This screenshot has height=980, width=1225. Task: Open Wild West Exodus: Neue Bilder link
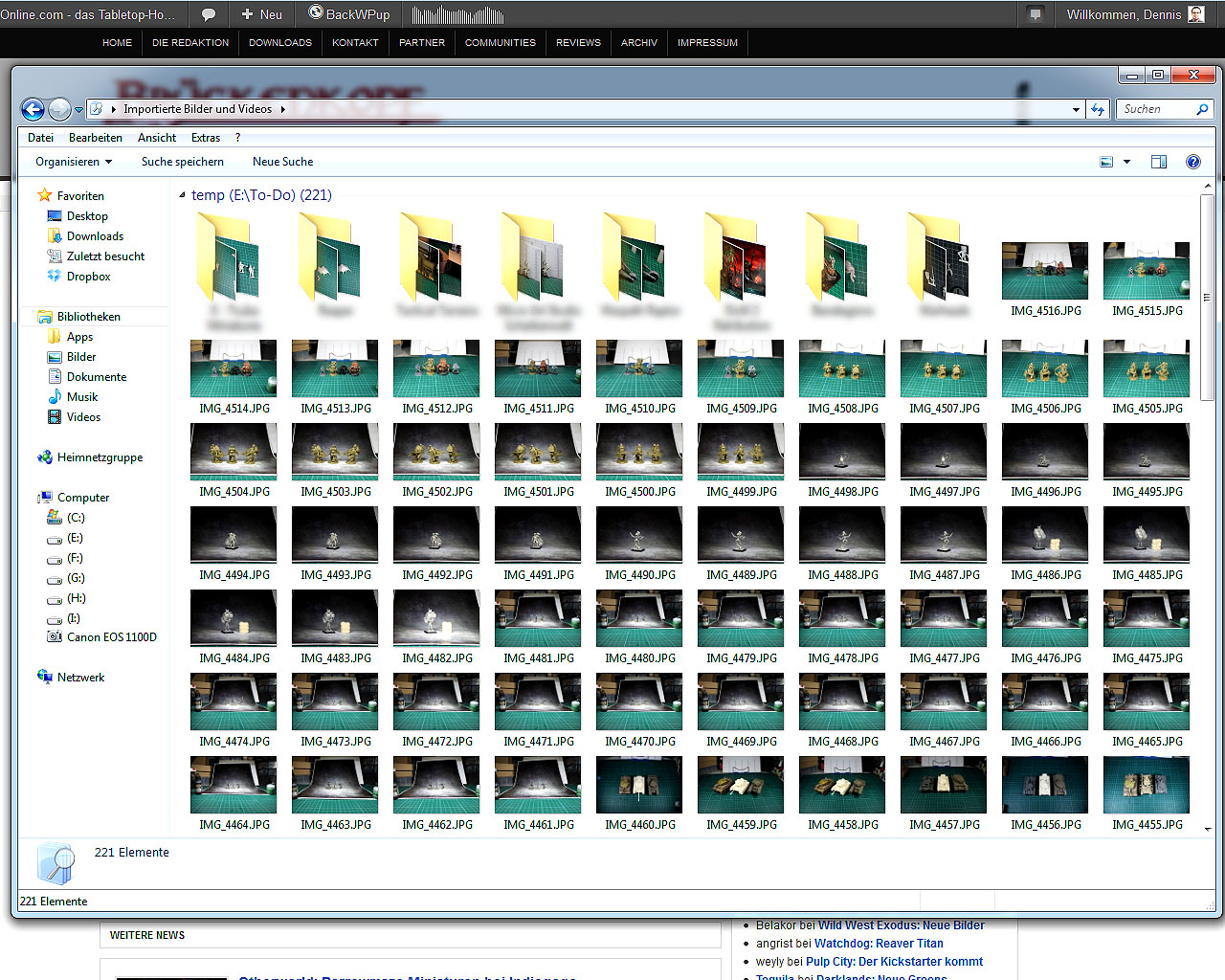pyautogui.click(x=901, y=925)
